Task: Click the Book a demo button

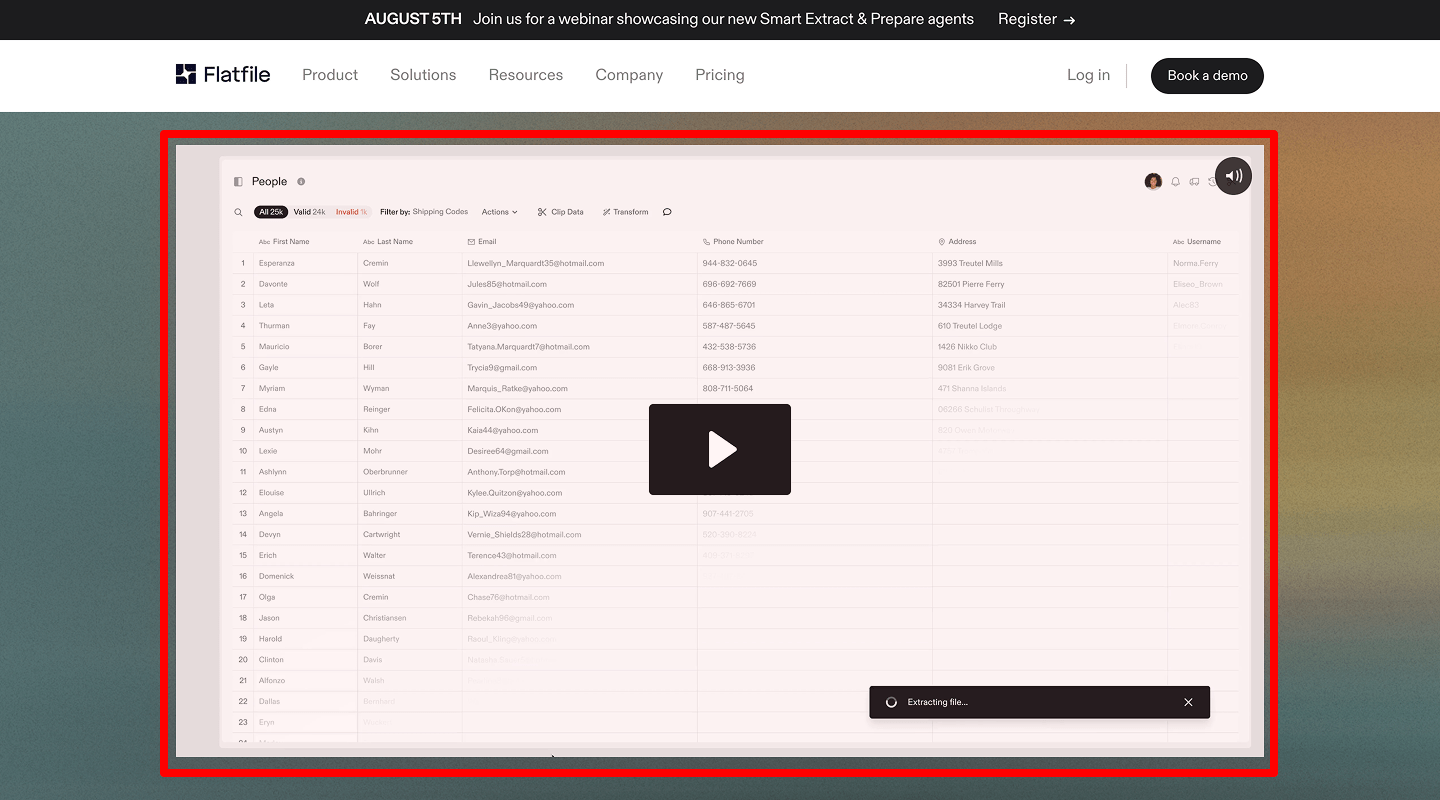Action: (1207, 76)
